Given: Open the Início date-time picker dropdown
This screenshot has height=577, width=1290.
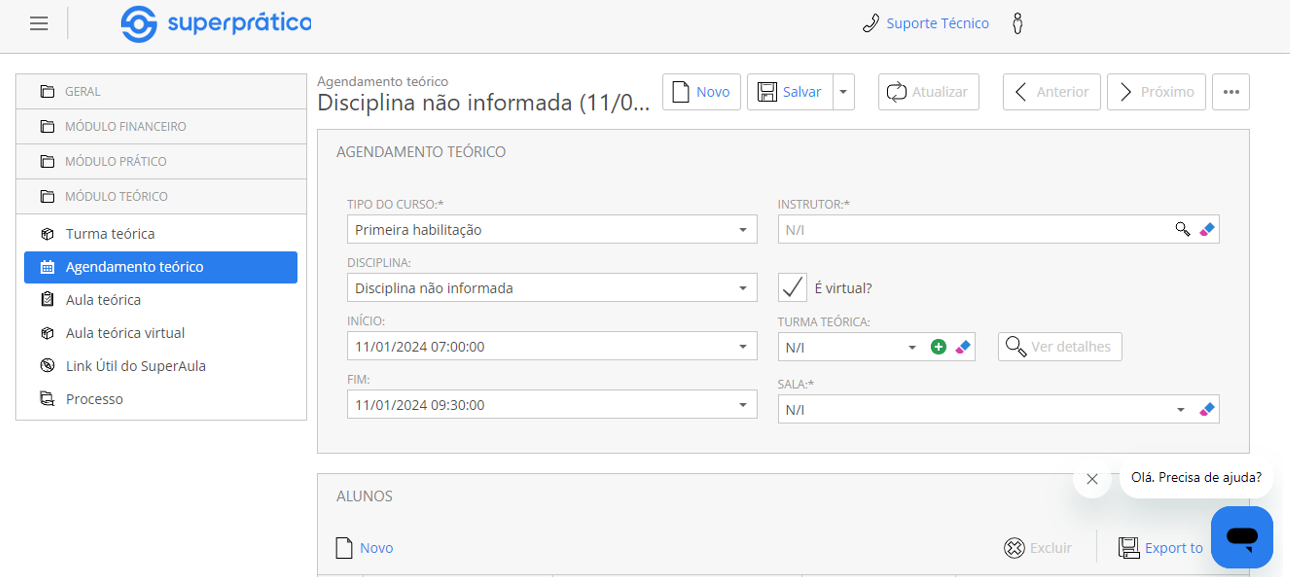Looking at the screenshot, I should 742,347.
